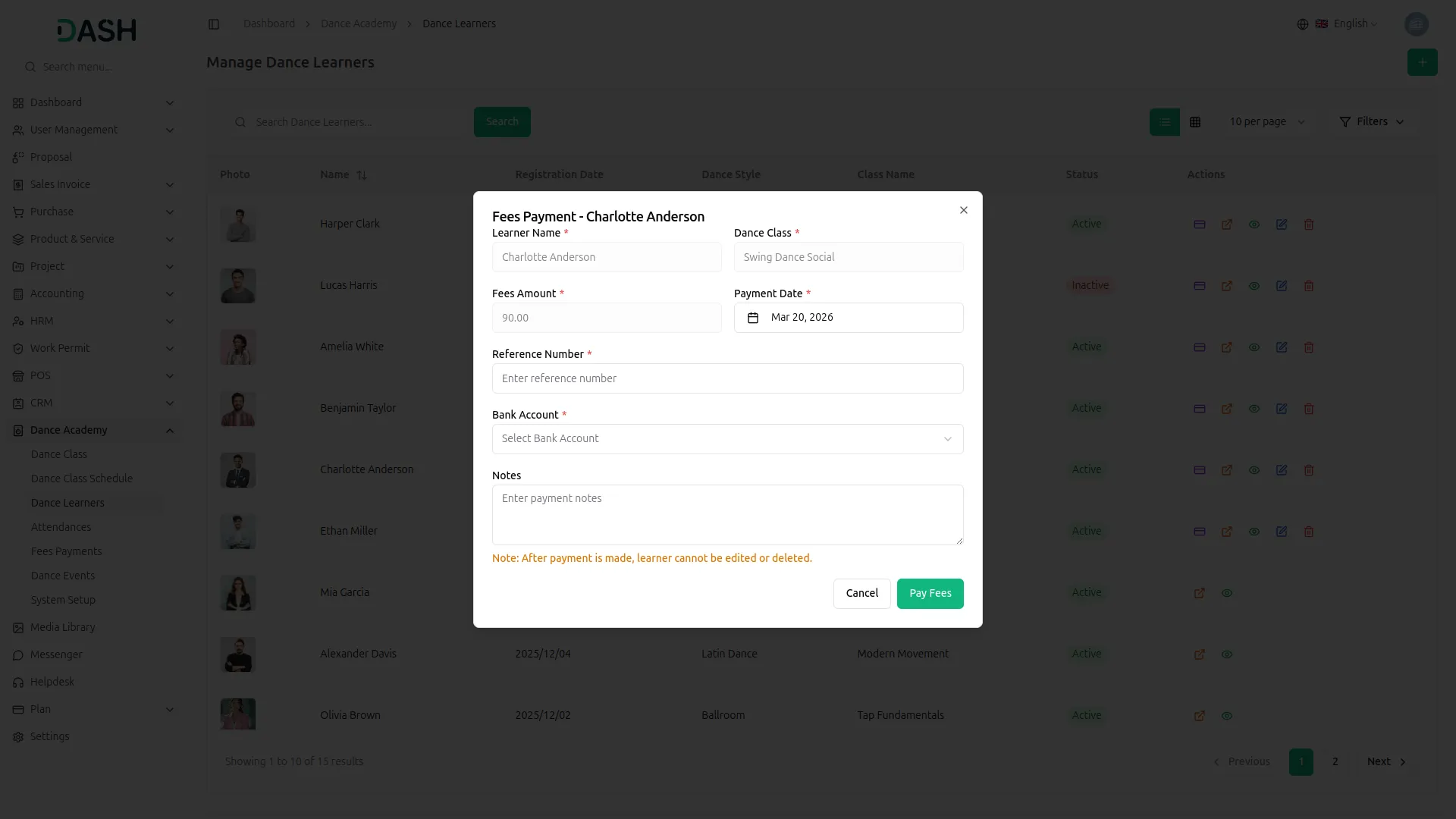This screenshot has width=1456, height=819.
Task: Switch to grid view layout
Action: pos(1195,122)
